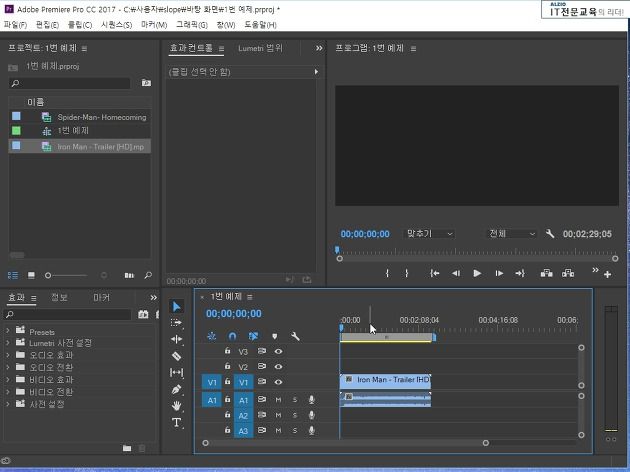Viewport: 630px width, 472px height.
Task: Switch to Lumetri 범위 tab
Action: (x=260, y=48)
